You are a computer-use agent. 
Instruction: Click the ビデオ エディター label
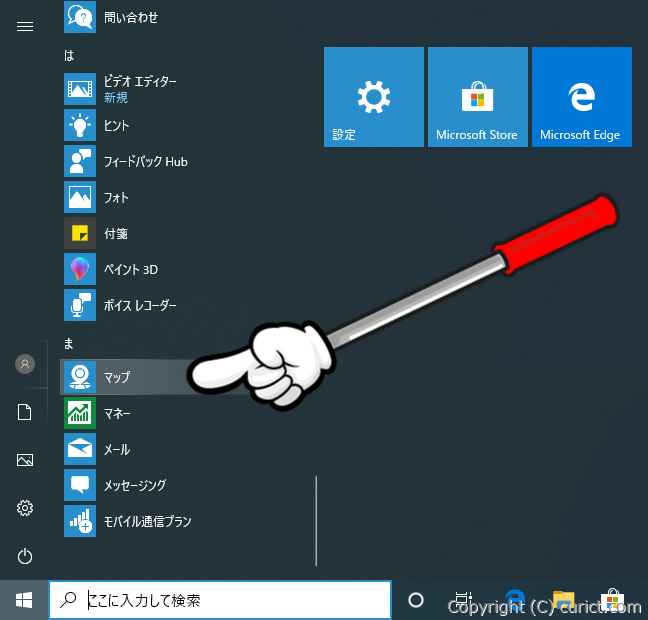[x=140, y=81]
